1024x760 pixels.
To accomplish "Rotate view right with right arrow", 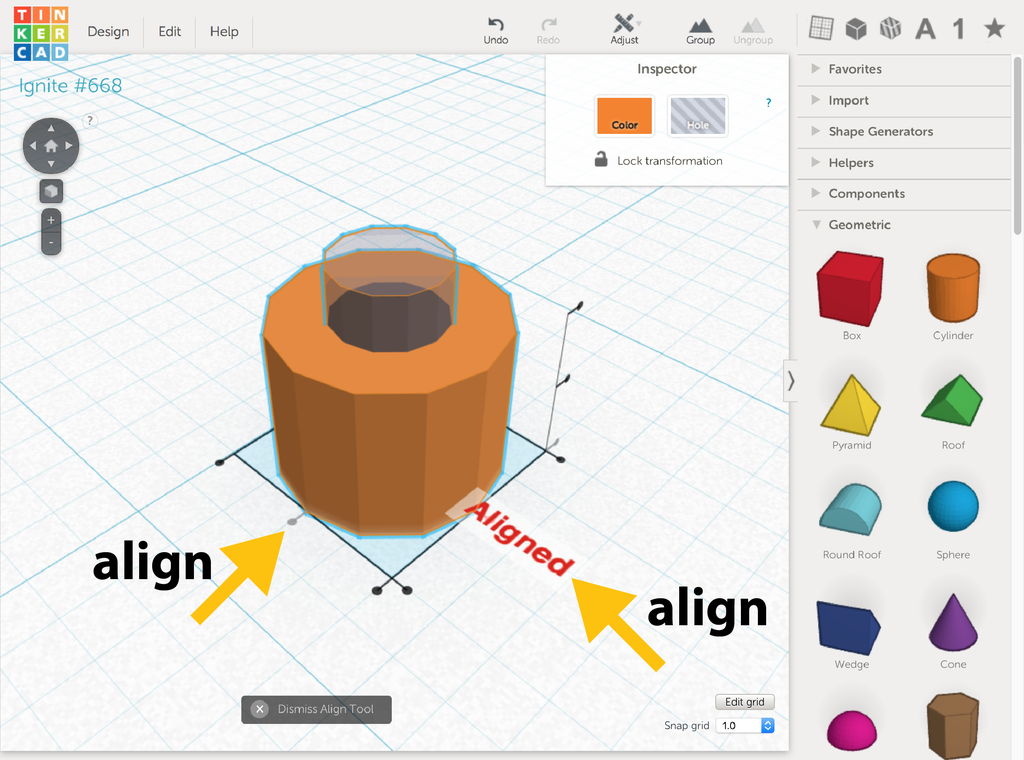I will coord(69,146).
